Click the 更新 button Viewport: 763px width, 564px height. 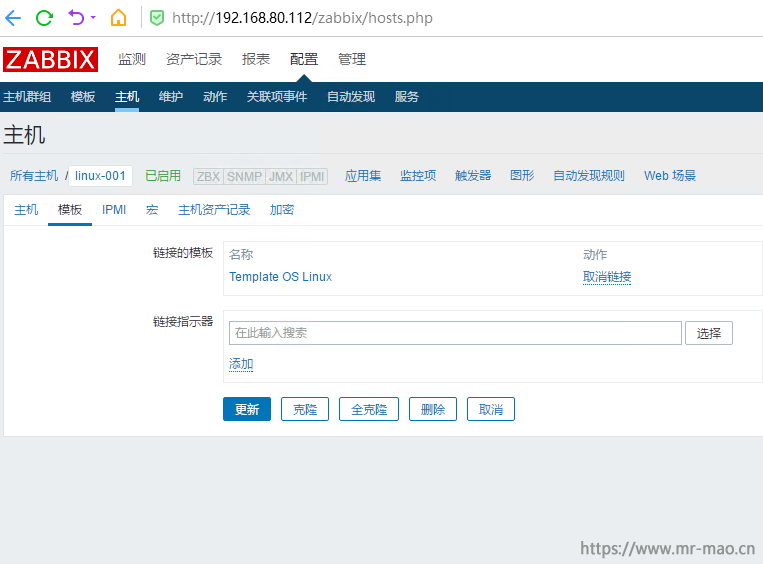click(247, 409)
